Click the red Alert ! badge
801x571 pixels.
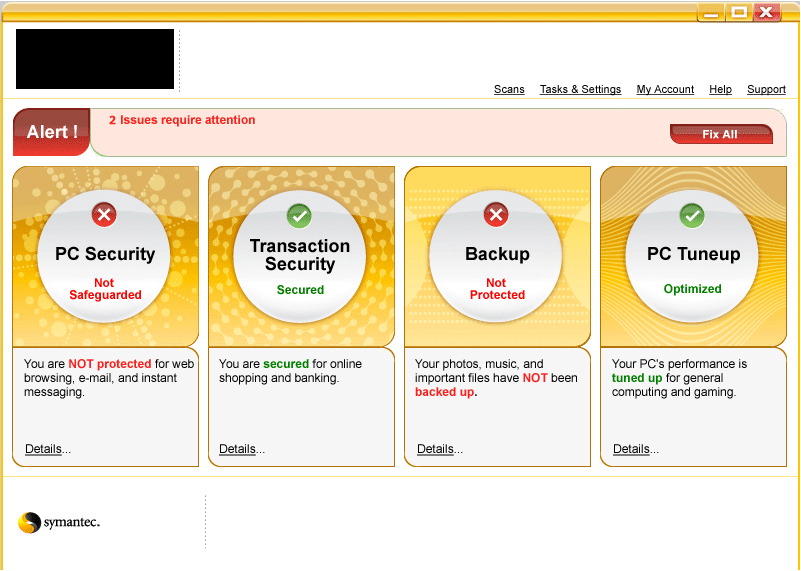coord(52,132)
